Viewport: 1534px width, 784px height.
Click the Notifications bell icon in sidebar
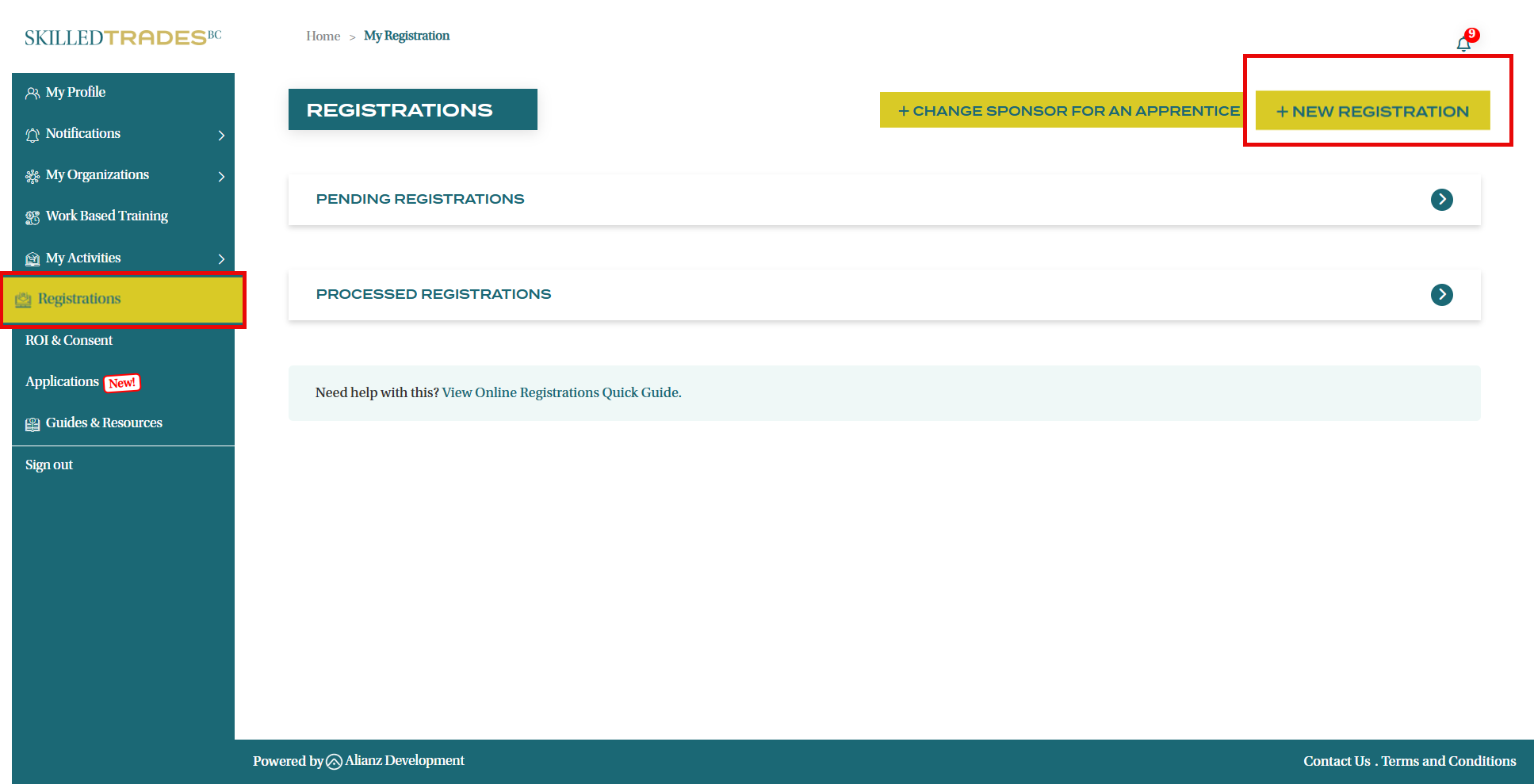click(33, 135)
